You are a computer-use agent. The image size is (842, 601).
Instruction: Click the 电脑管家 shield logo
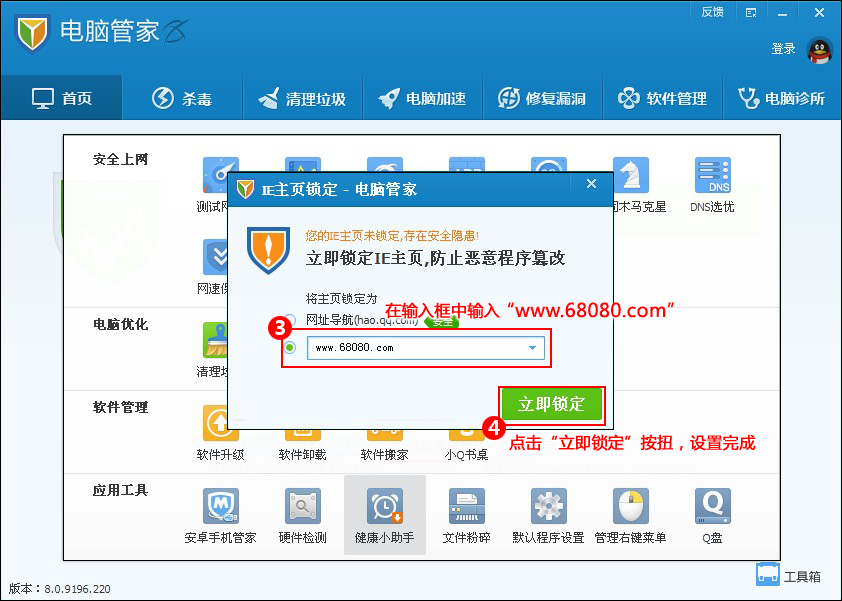(32, 33)
